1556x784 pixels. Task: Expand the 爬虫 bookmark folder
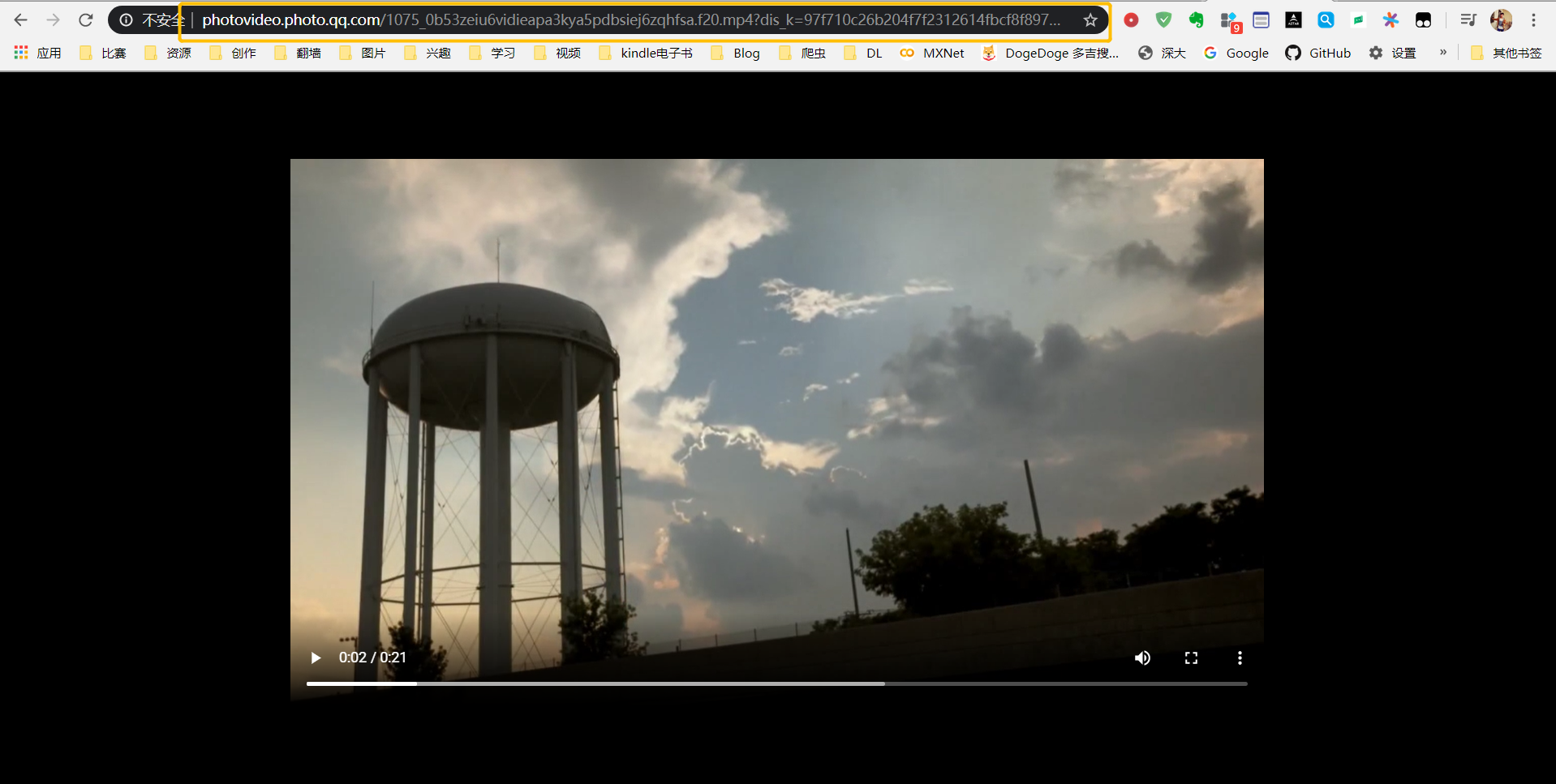[802, 53]
